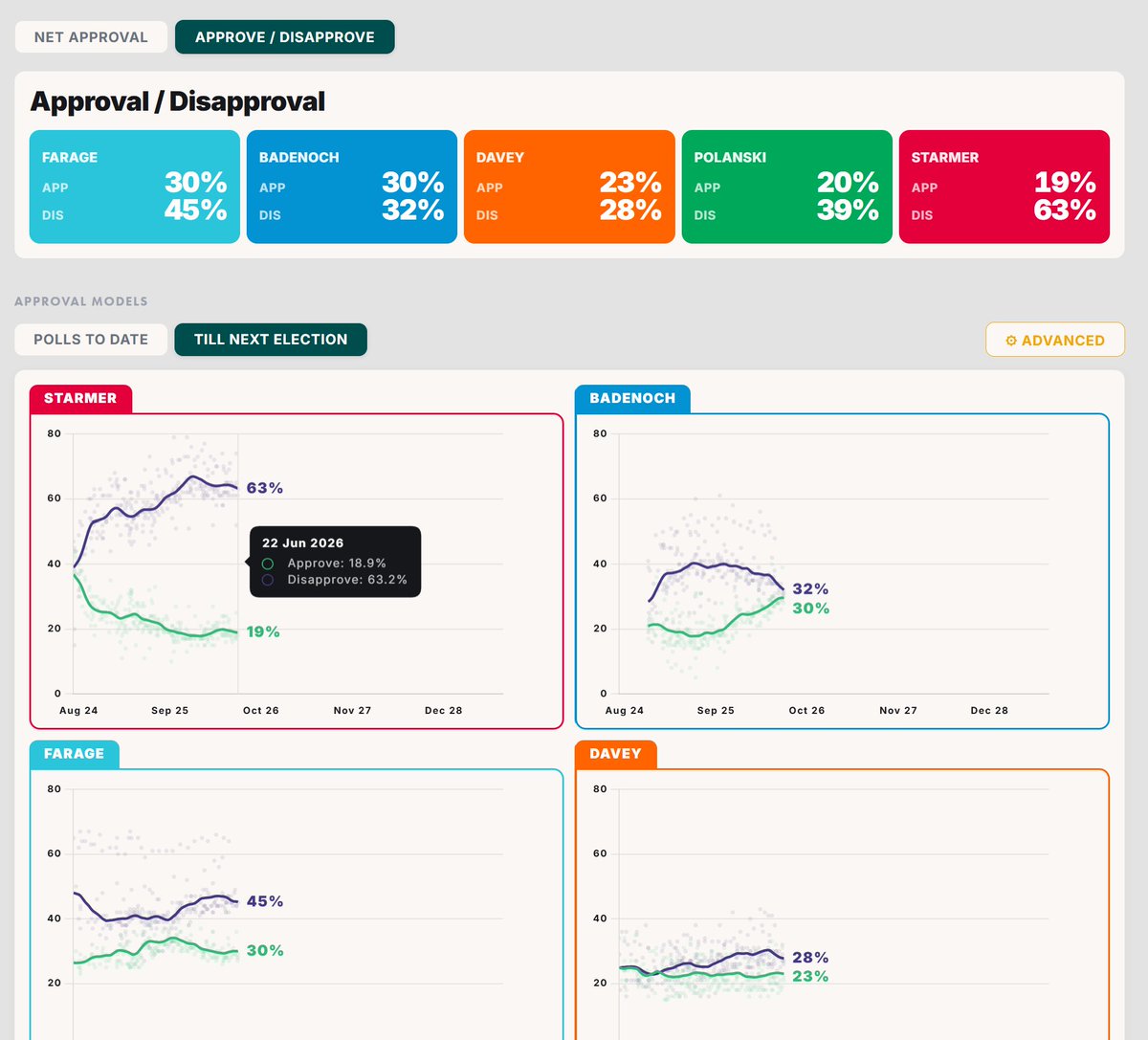Click Dec 28 on Starmer chart axis

pyautogui.click(x=444, y=711)
